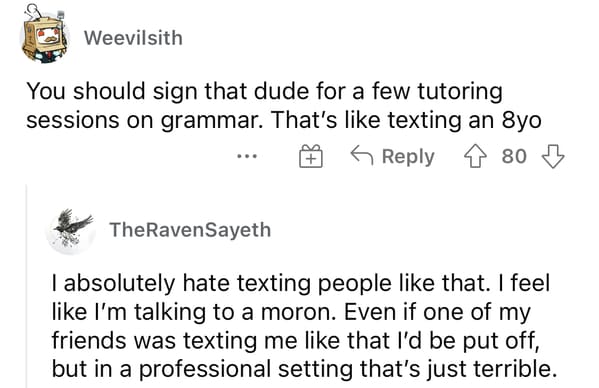
Task: Click the 80 vote score
Action: pos(514,156)
